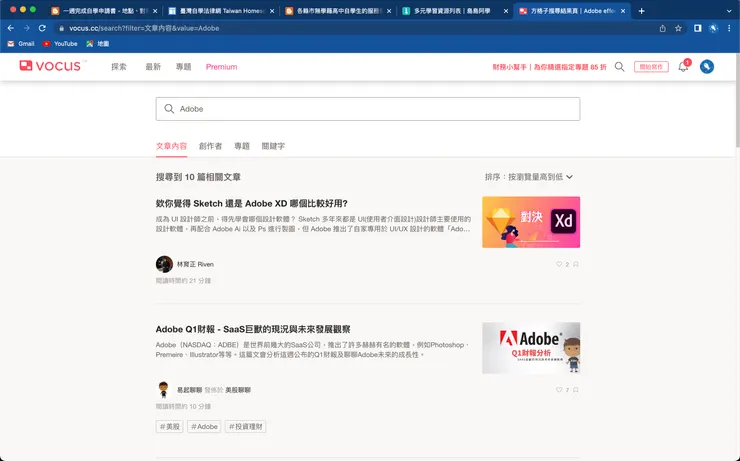740x461 pixels.
Task: Open author name 林育正 Riven
Action: tap(195, 264)
